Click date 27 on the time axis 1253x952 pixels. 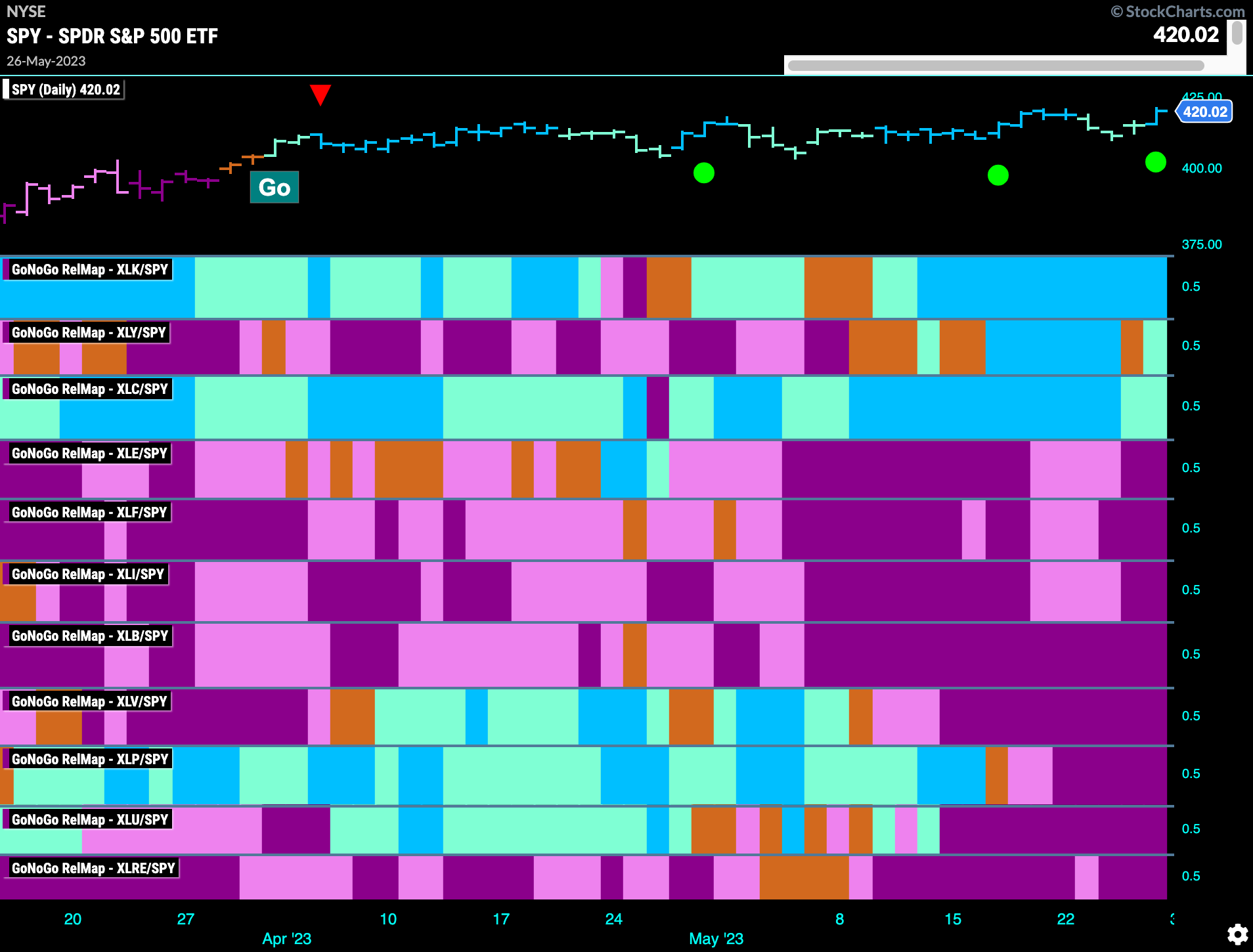click(x=186, y=919)
